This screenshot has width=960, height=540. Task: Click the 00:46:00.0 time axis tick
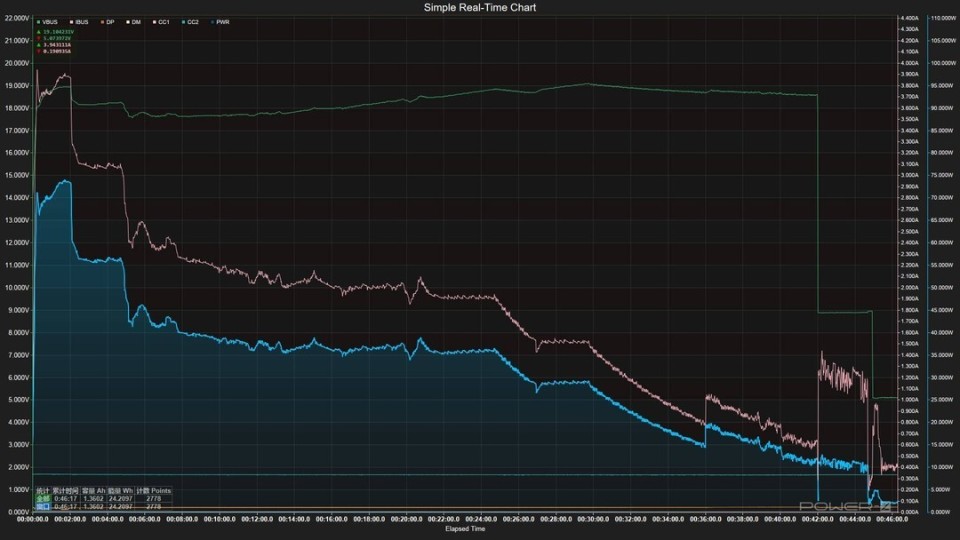click(892, 519)
